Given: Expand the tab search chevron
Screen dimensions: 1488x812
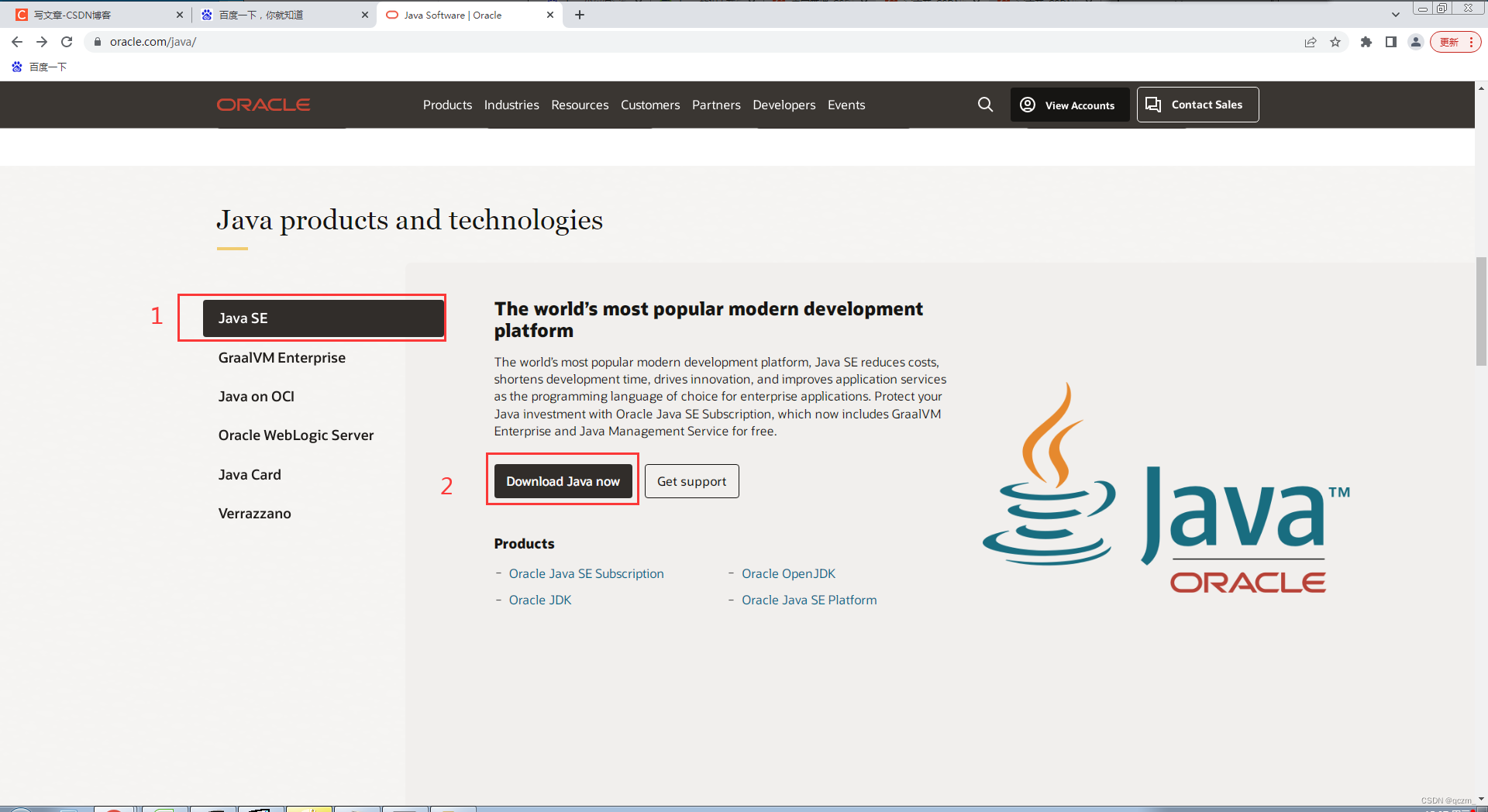Looking at the screenshot, I should point(1396,15).
